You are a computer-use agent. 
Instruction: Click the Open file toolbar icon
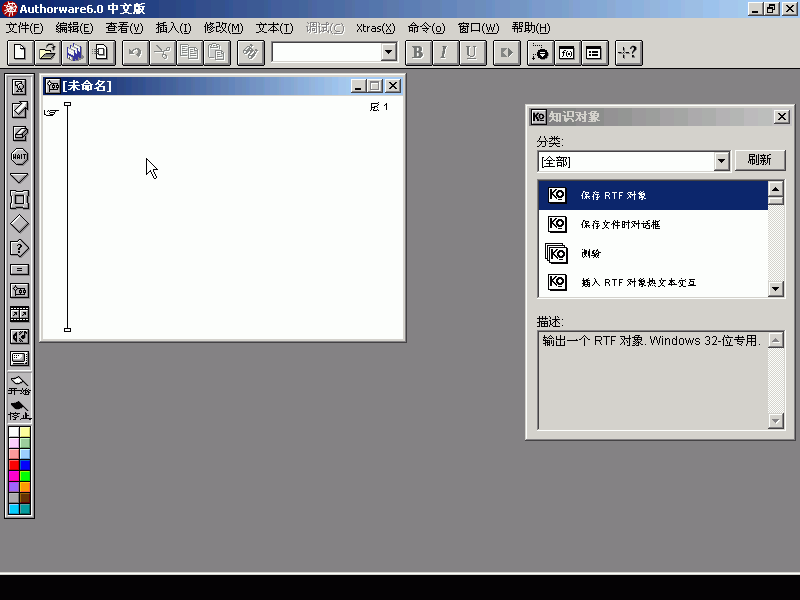[47, 53]
